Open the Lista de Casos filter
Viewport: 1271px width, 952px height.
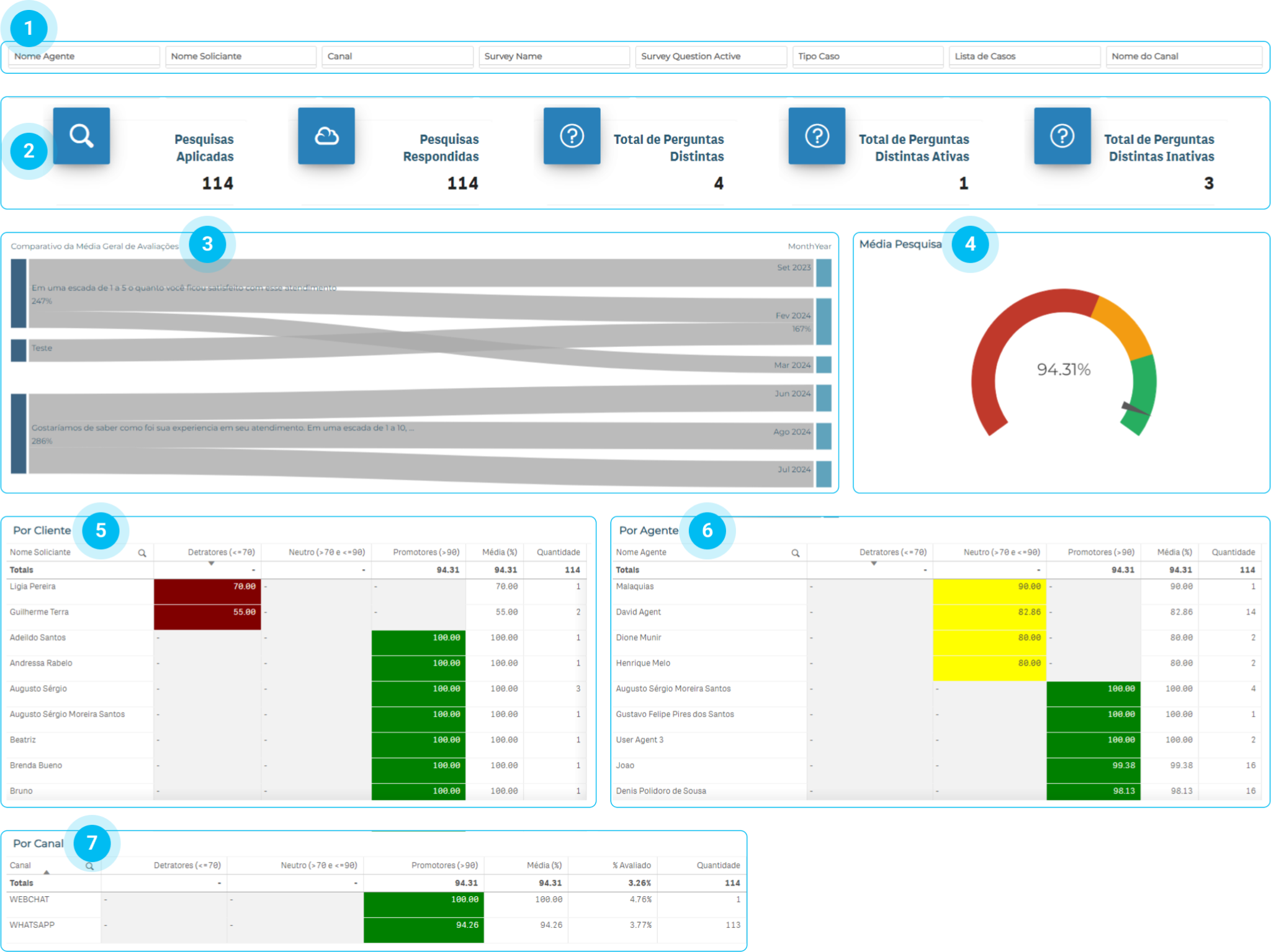tap(1024, 56)
